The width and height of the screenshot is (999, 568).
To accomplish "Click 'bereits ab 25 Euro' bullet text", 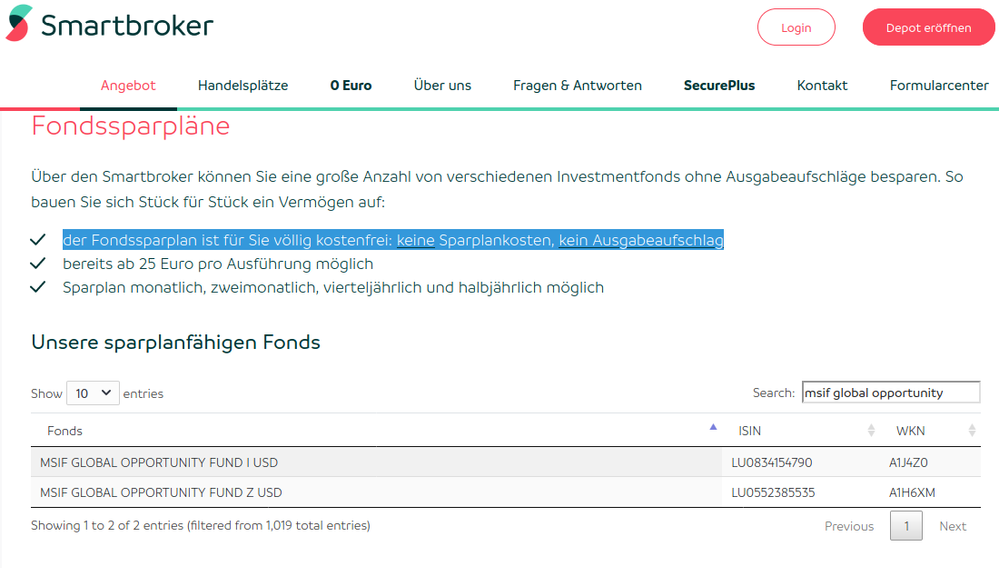I will 218,264.
